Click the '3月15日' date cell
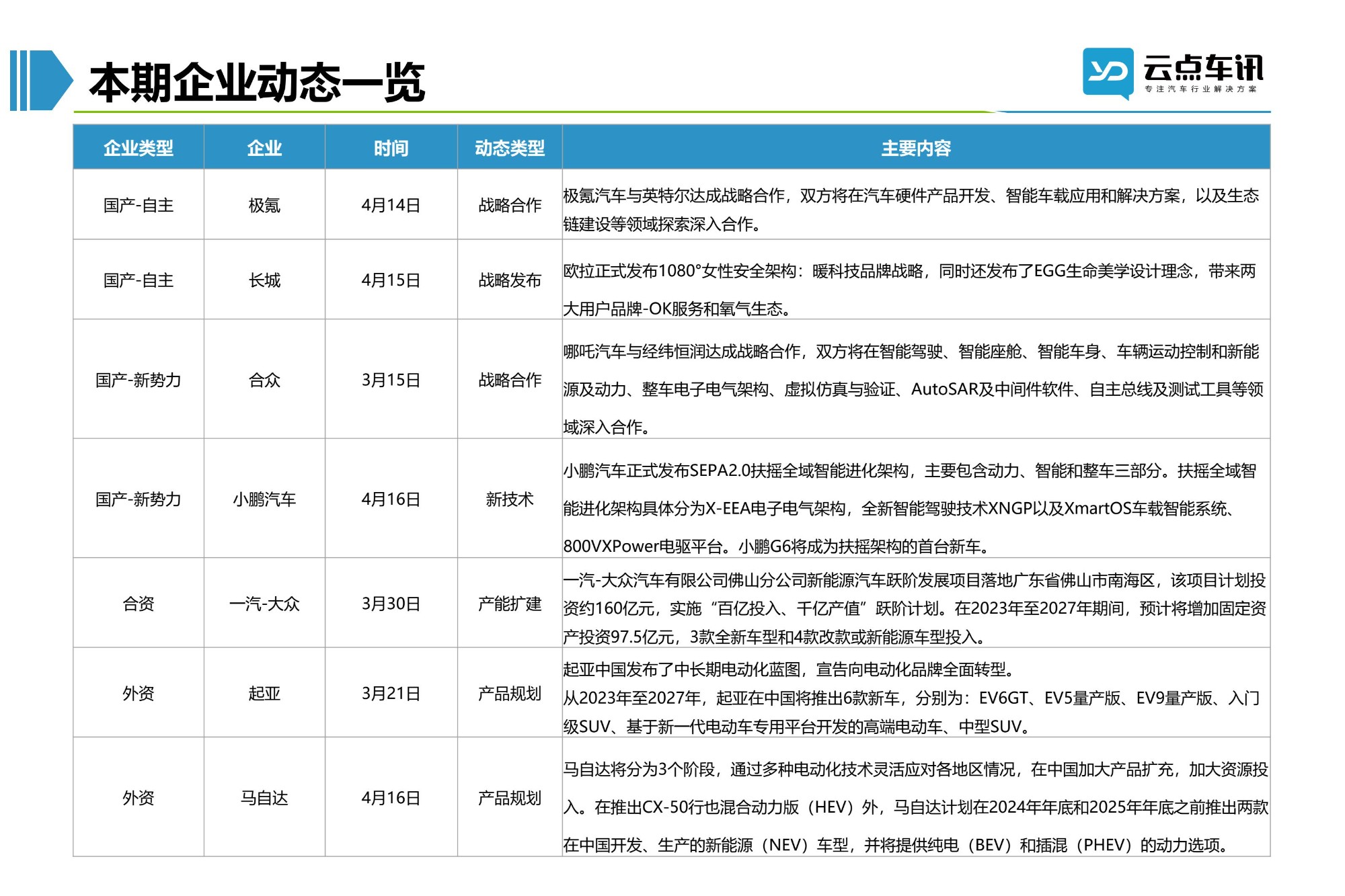 coord(391,380)
